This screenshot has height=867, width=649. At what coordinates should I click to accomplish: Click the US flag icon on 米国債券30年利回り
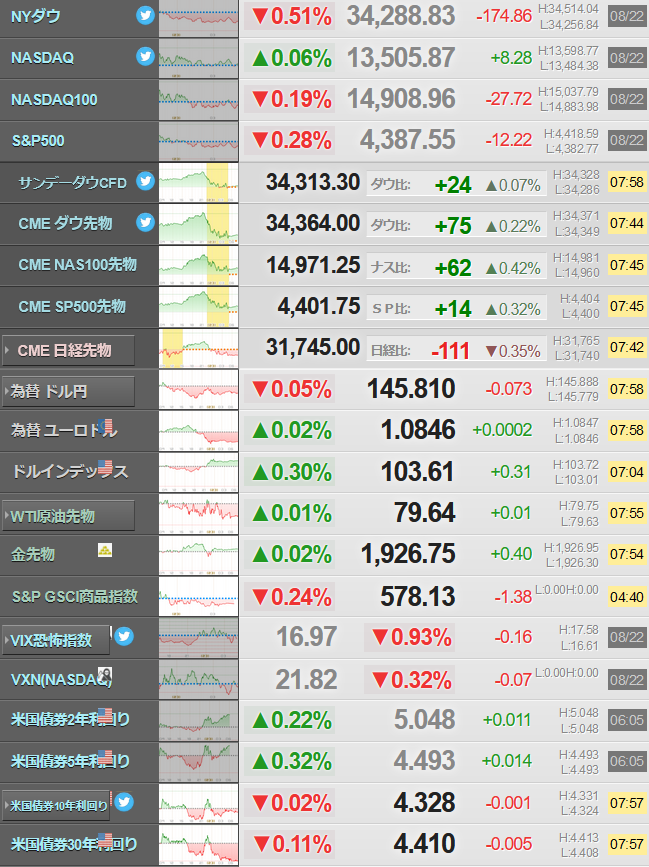[x=105, y=839]
